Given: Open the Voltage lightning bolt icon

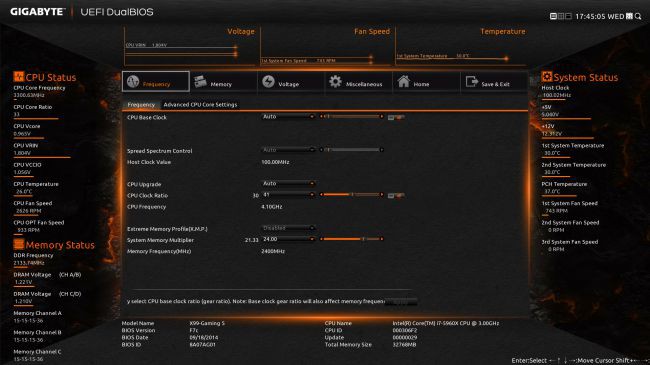Looking at the screenshot, I should click(x=268, y=81).
